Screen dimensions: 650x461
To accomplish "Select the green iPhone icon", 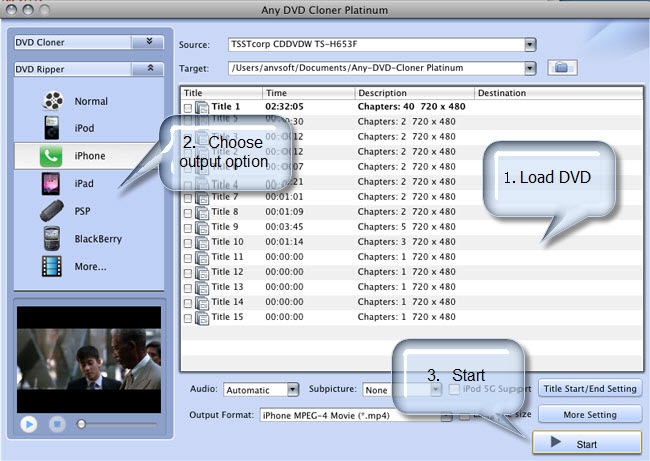I will [51, 156].
